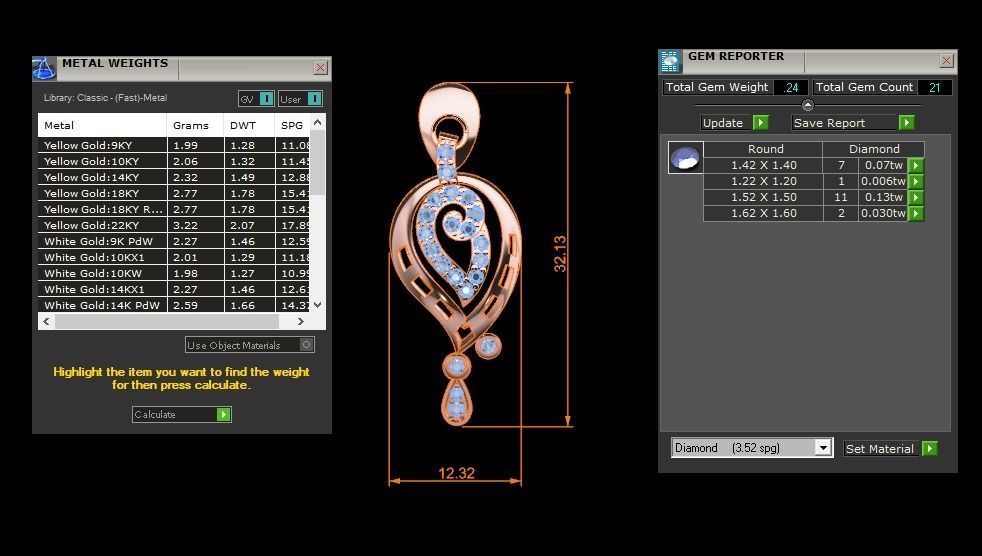982x556 pixels.
Task: Click the Diamond column header in gem table
Action: pyautogui.click(x=874, y=149)
